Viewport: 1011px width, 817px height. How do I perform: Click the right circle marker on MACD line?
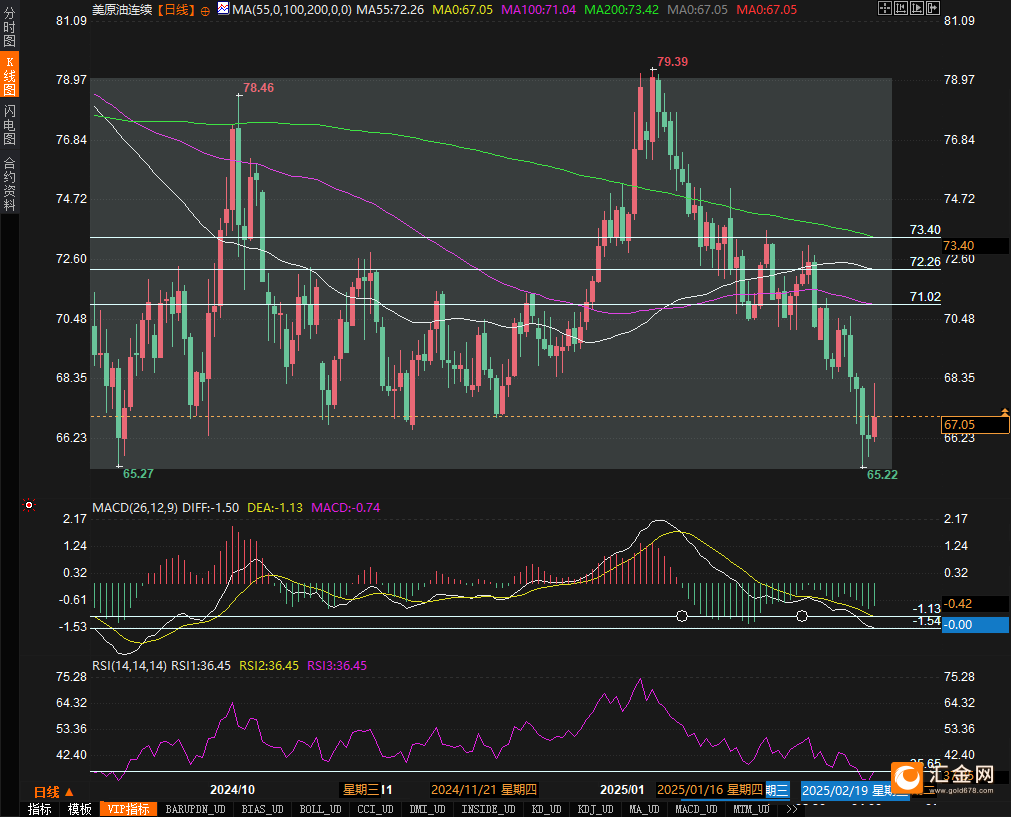(801, 616)
